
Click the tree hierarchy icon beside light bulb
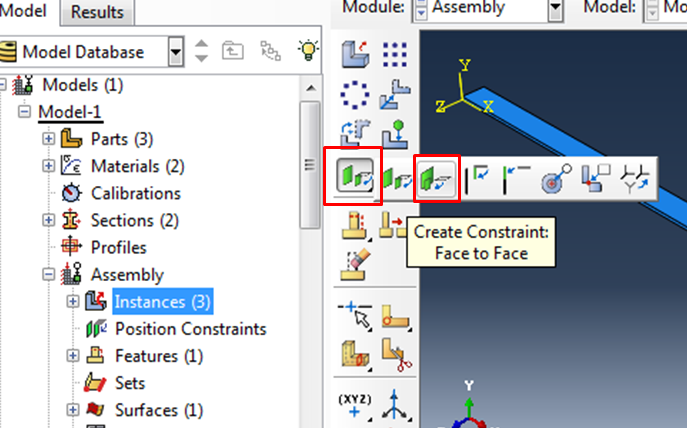270,51
